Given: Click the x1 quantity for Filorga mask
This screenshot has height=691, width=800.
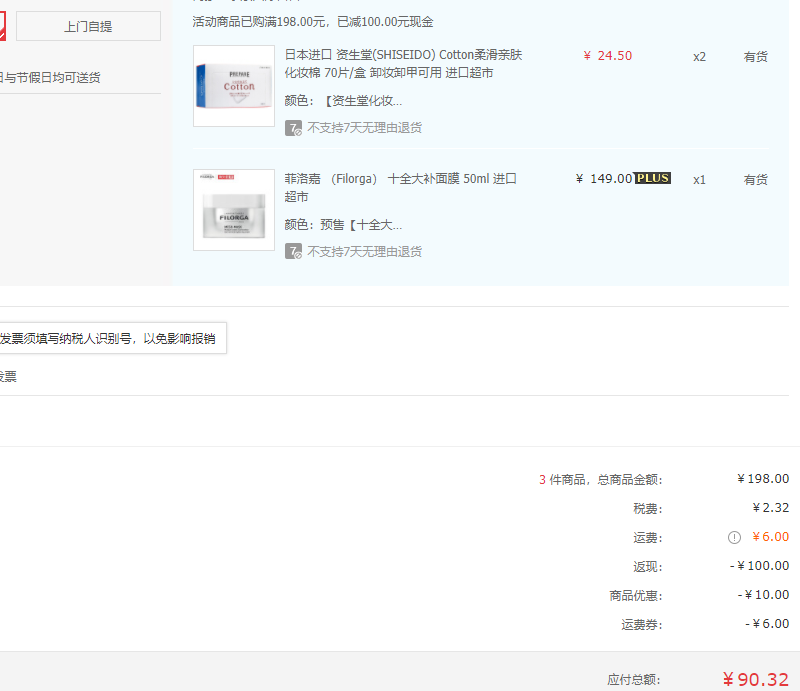Looking at the screenshot, I should click(699, 180).
